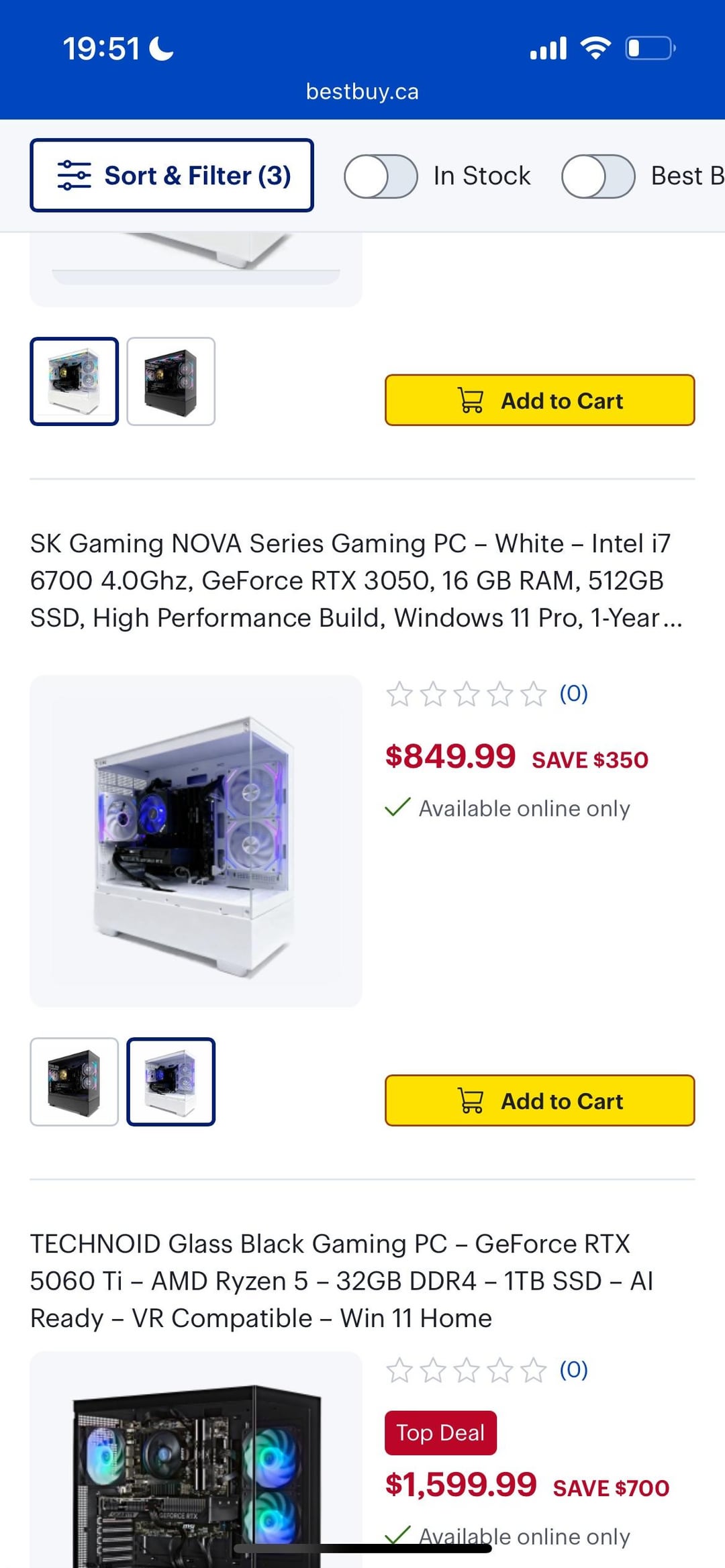Tap the Top Deal badge
Screen dimensions: 725x1568
pyautogui.click(x=440, y=1432)
